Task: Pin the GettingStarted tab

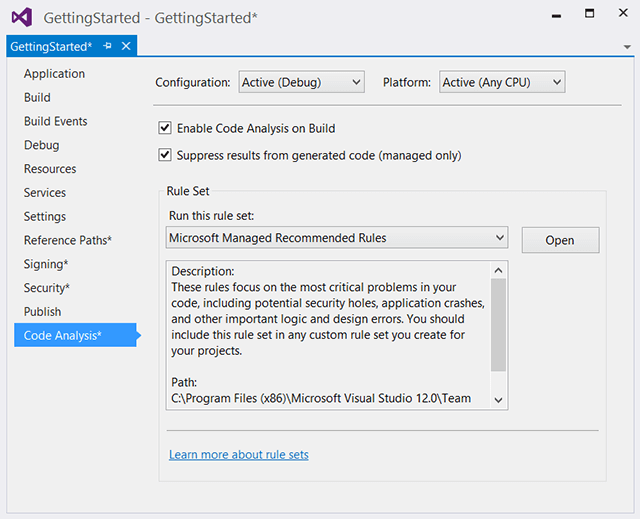Action: [x=107, y=46]
